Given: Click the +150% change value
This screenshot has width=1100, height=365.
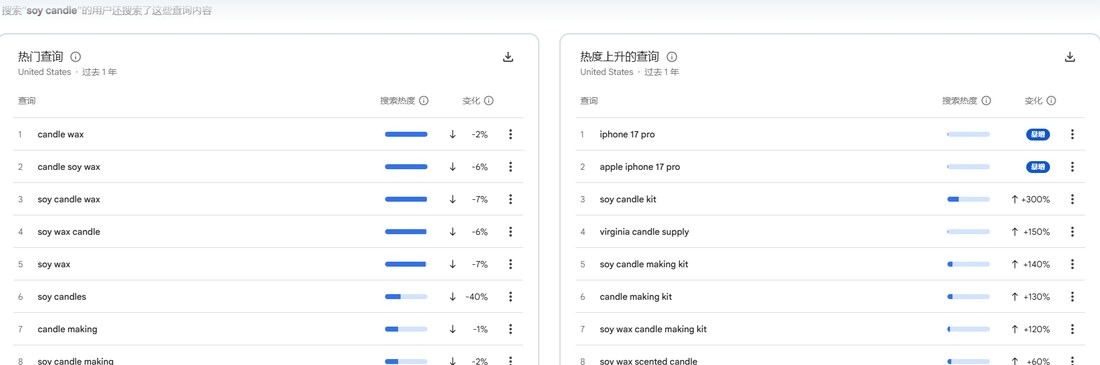Looking at the screenshot, I should (x=1036, y=232).
